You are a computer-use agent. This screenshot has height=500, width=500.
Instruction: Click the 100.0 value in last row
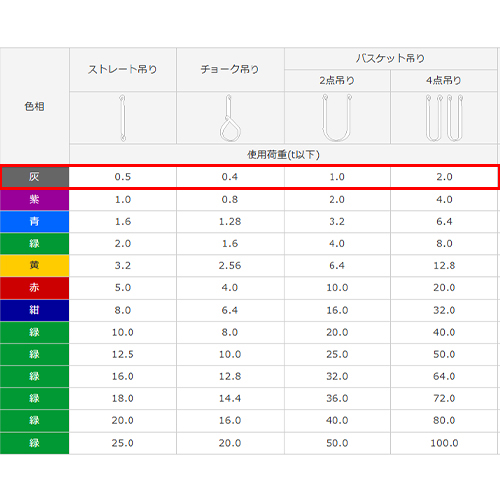[444, 443]
